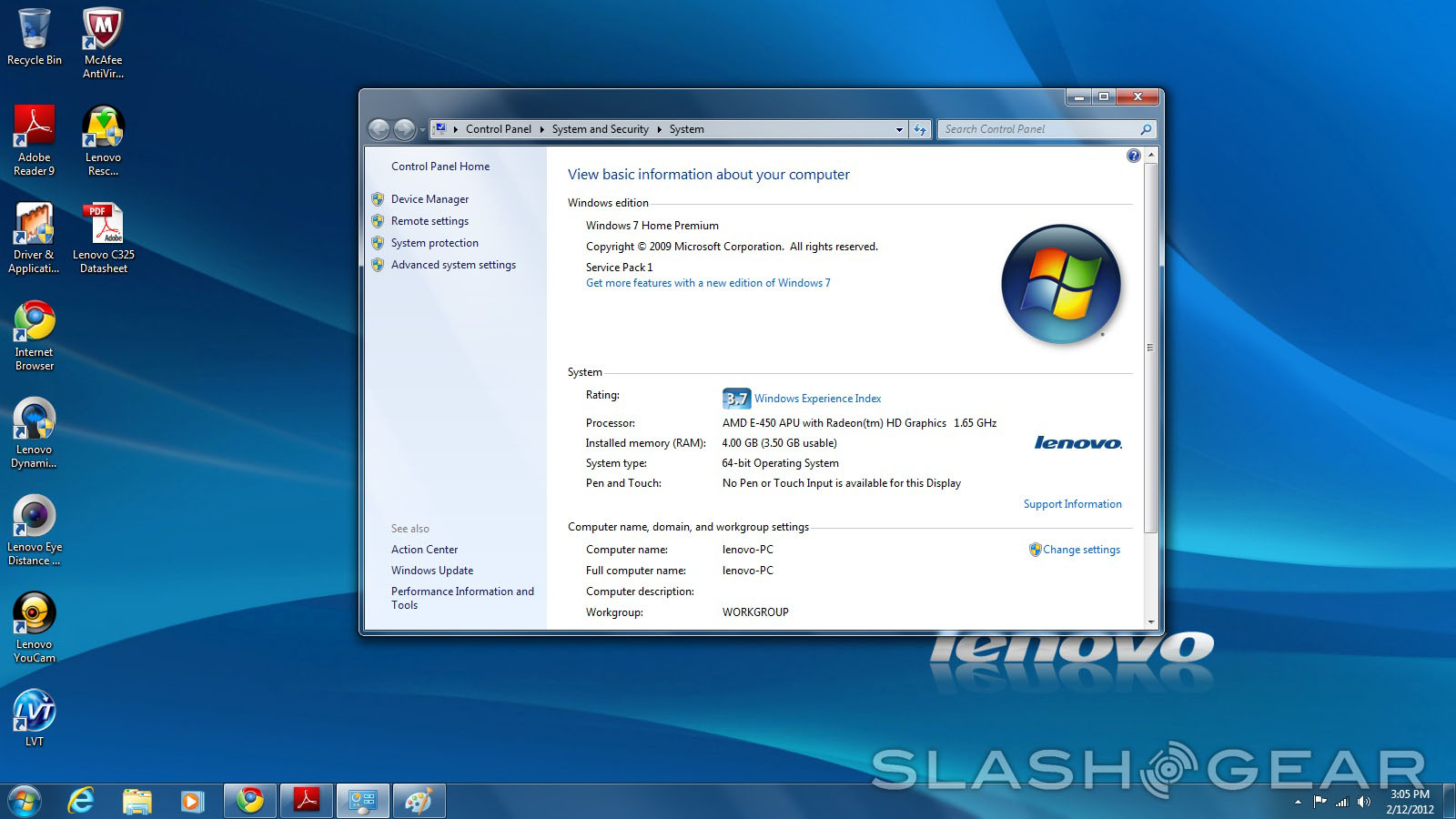Image resolution: width=1456 pixels, height=819 pixels.
Task: Click Get more features with new edition
Action: (708, 283)
